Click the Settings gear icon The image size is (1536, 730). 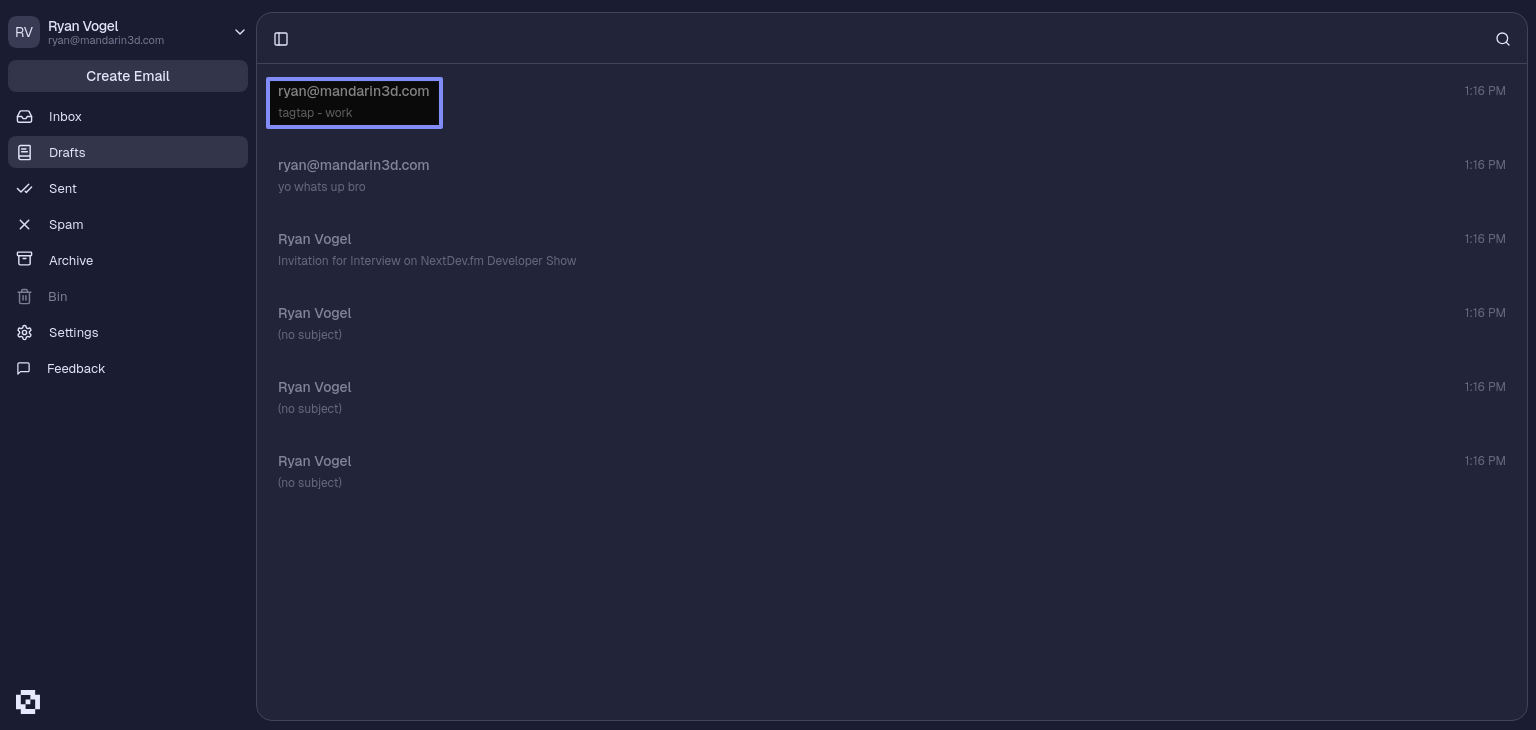coord(25,333)
